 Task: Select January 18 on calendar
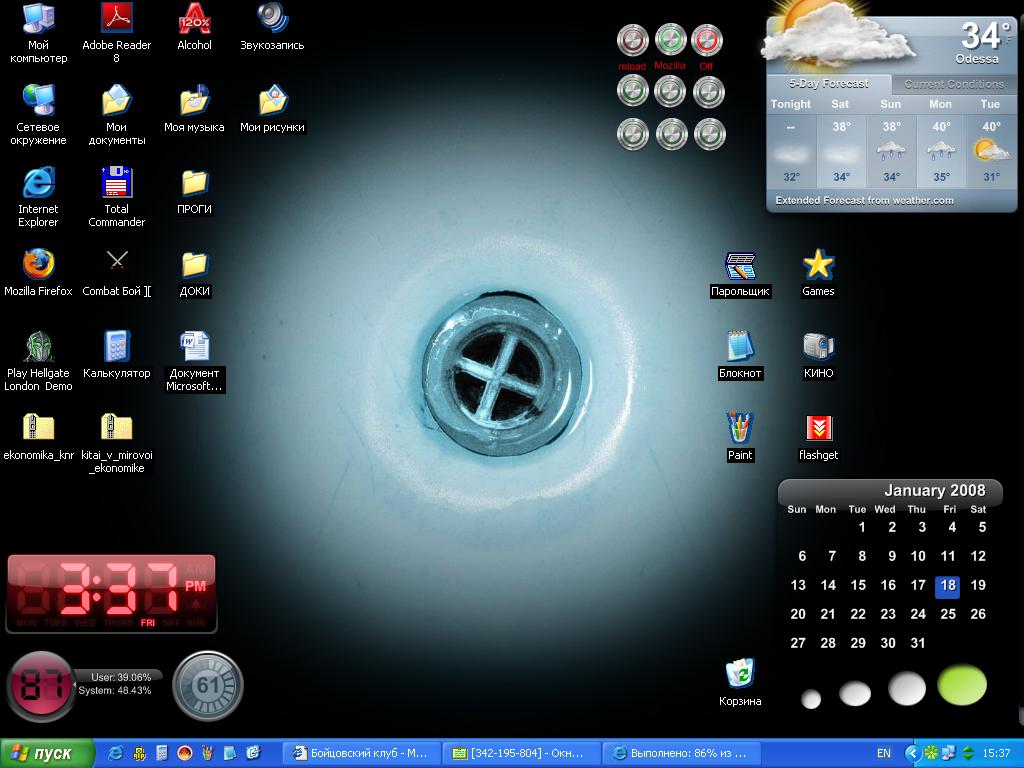pyautogui.click(x=948, y=585)
